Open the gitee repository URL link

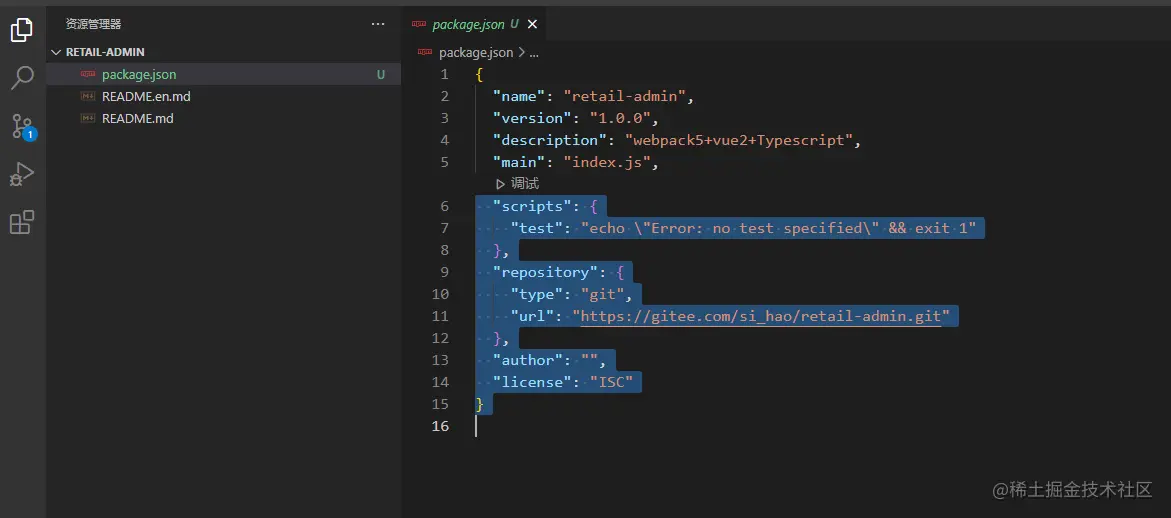click(x=760, y=316)
